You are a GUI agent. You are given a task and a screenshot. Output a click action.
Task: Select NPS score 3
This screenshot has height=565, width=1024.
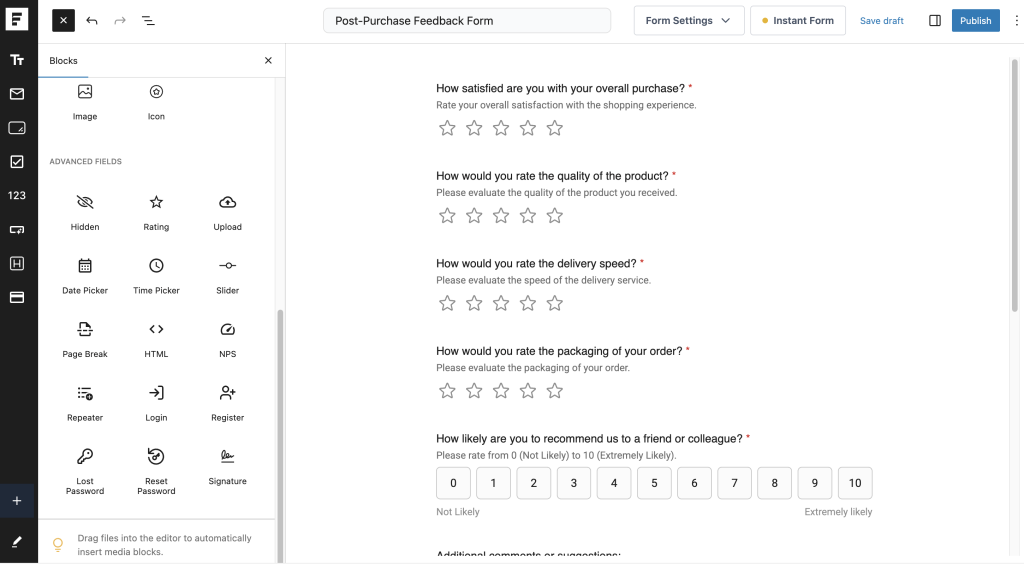click(574, 483)
